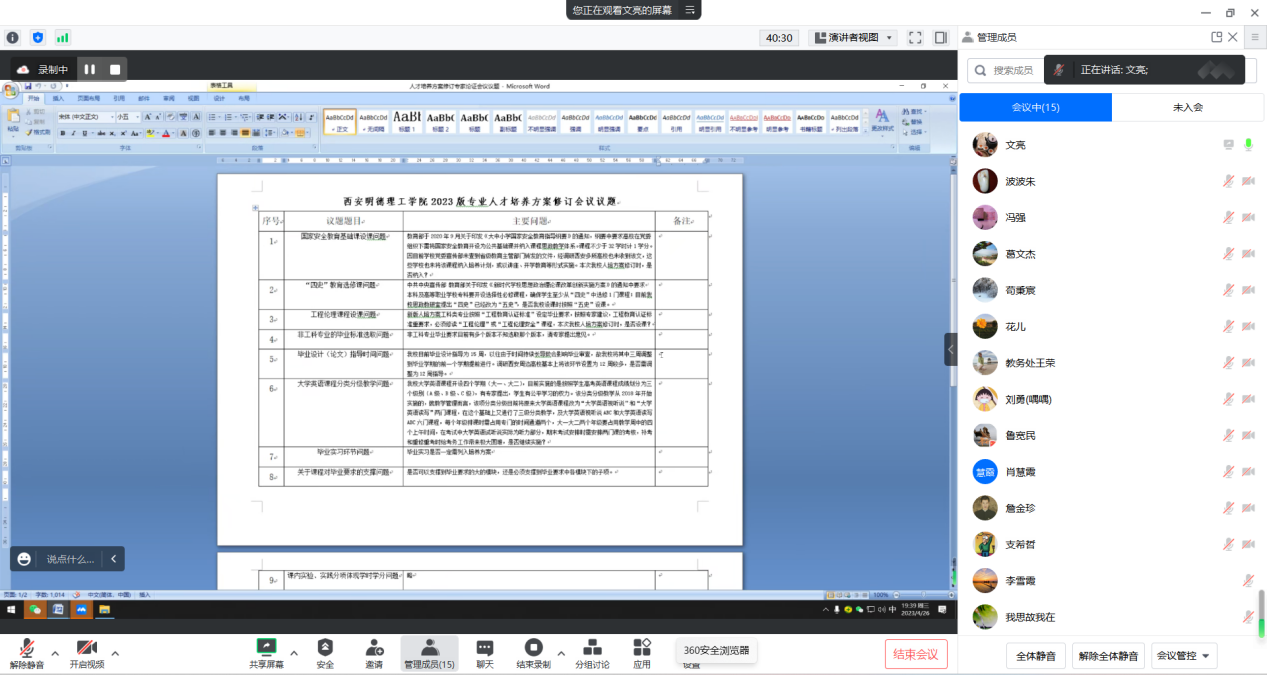This screenshot has height=675, width=1267.
Task: Enter full screen with the expand icon
Action: (x=915, y=38)
